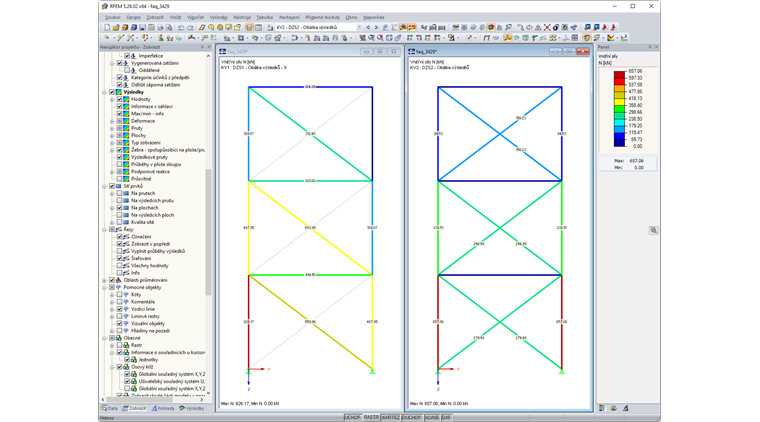Click the red 657.06 color swatch in legend

[619, 75]
